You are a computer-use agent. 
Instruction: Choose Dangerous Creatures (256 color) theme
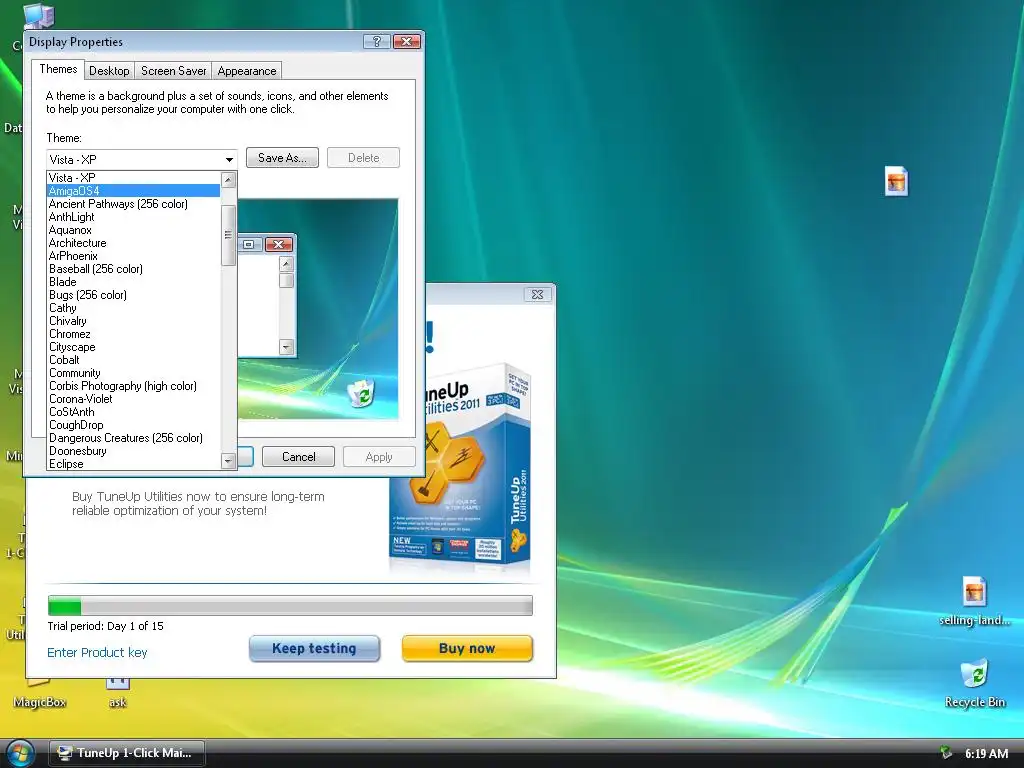[x=134, y=438]
